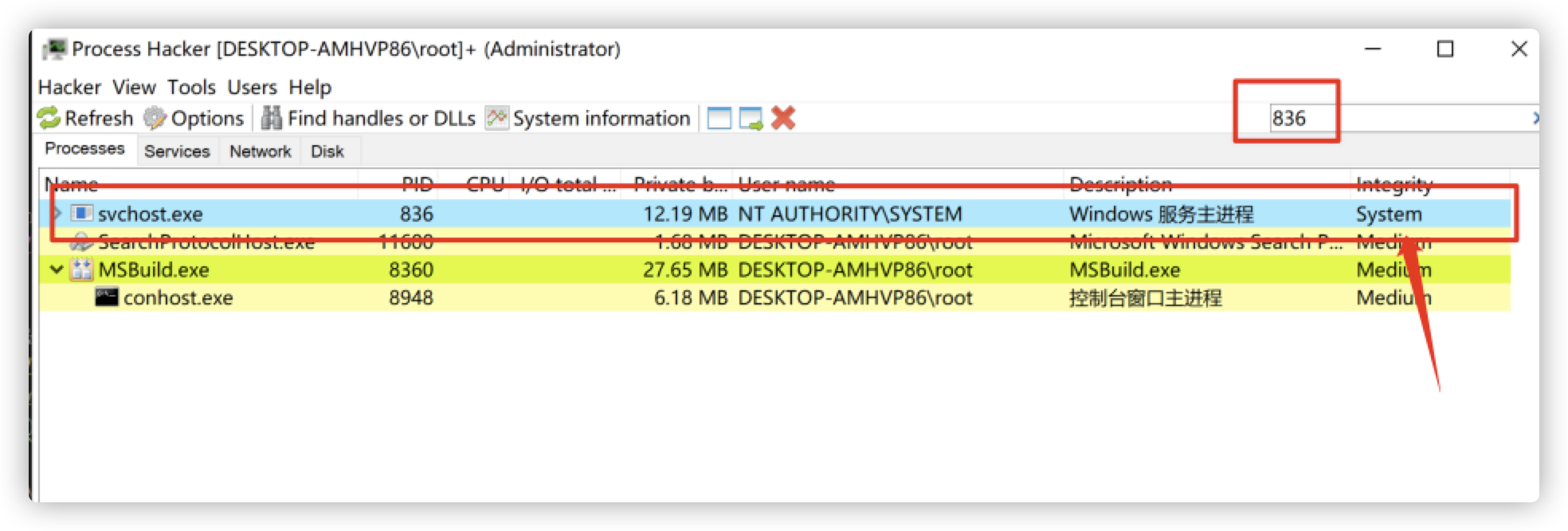Select the SearchProtocolHost.exe process row
Screen dimensions: 1568x531
(774, 242)
